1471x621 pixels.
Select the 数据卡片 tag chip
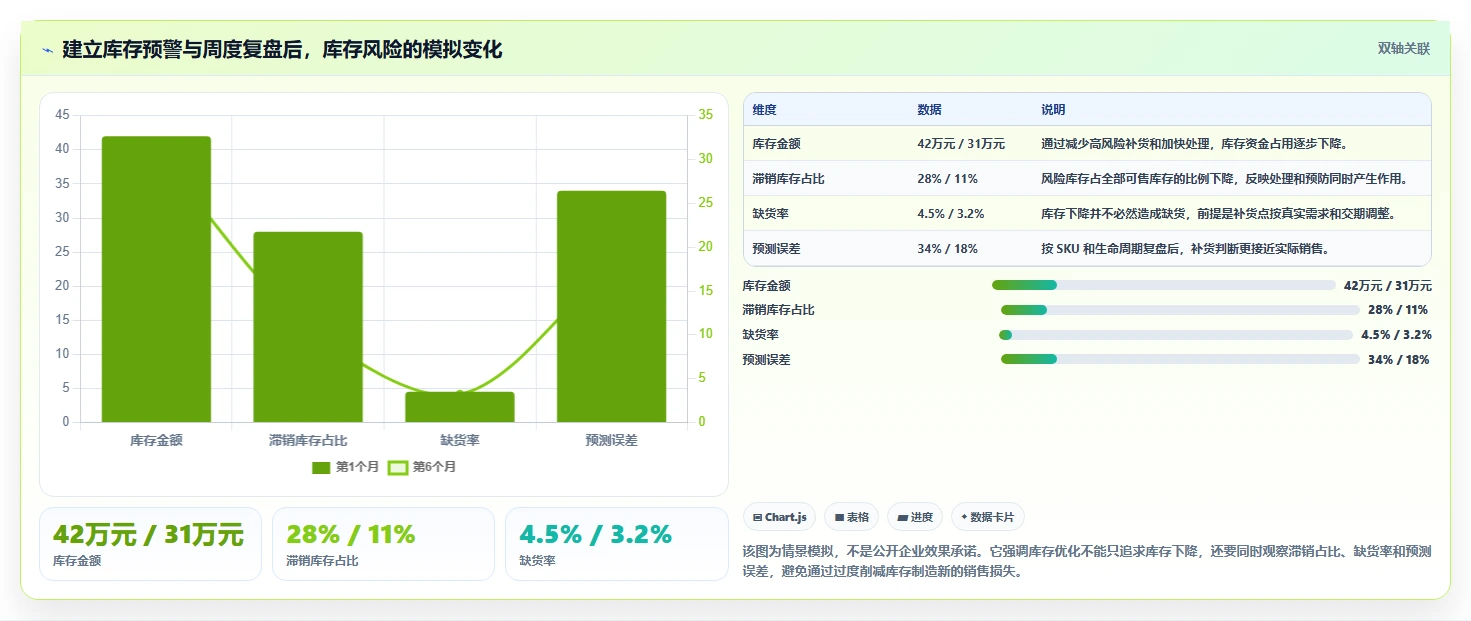[988, 517]
